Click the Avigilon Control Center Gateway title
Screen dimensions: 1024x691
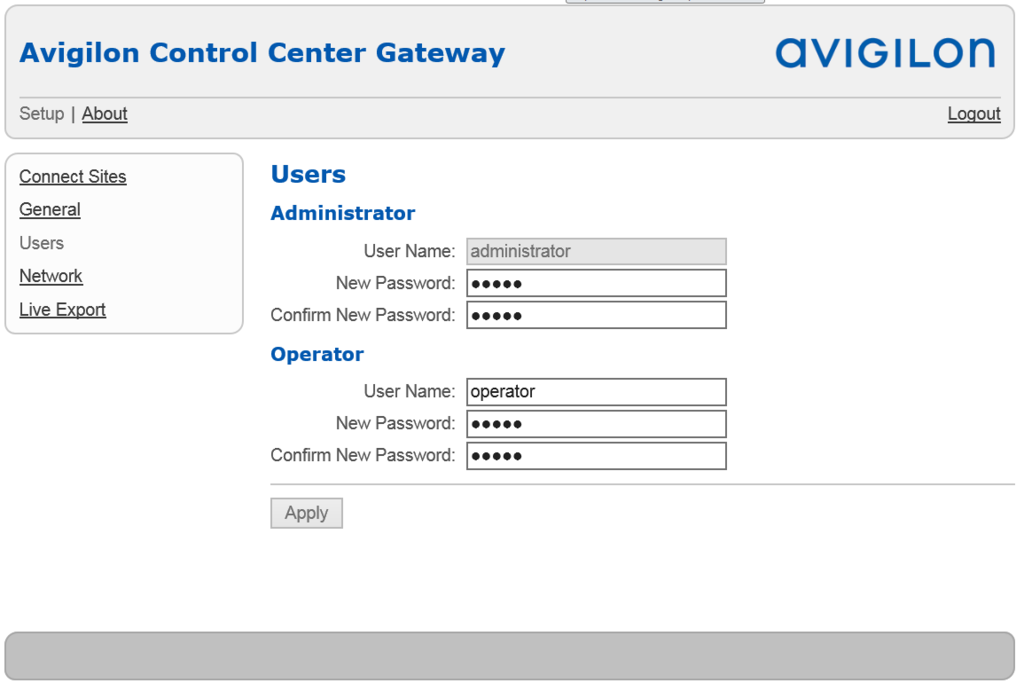tap(262, 53)
